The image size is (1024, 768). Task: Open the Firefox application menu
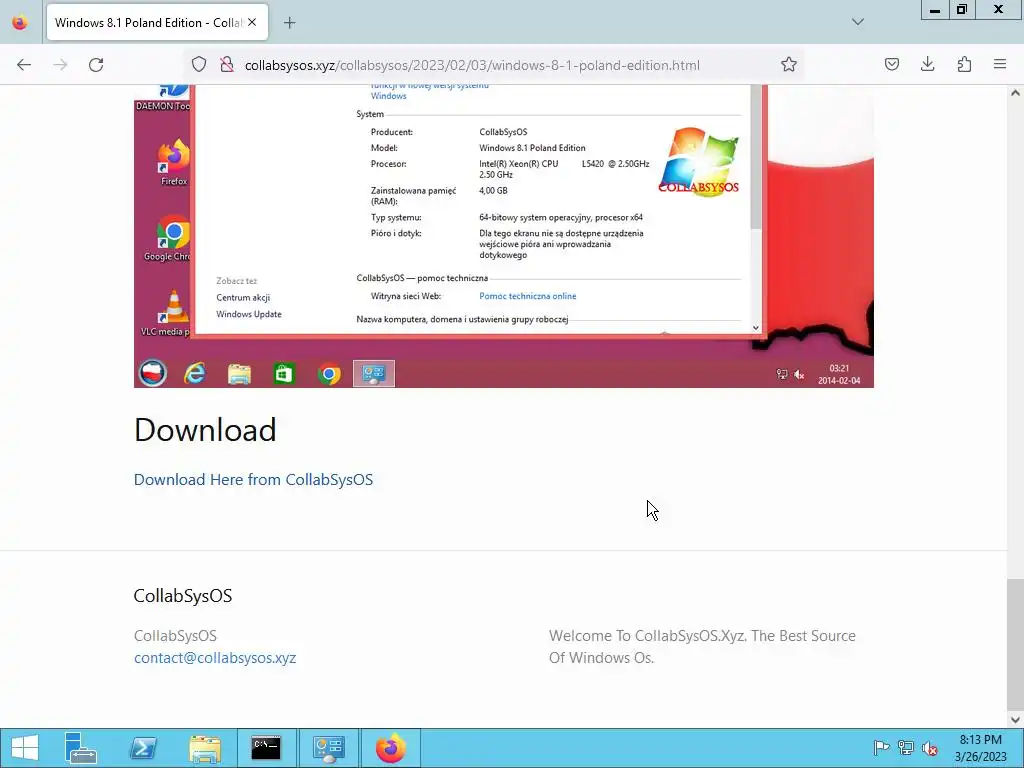point(1000,65)
